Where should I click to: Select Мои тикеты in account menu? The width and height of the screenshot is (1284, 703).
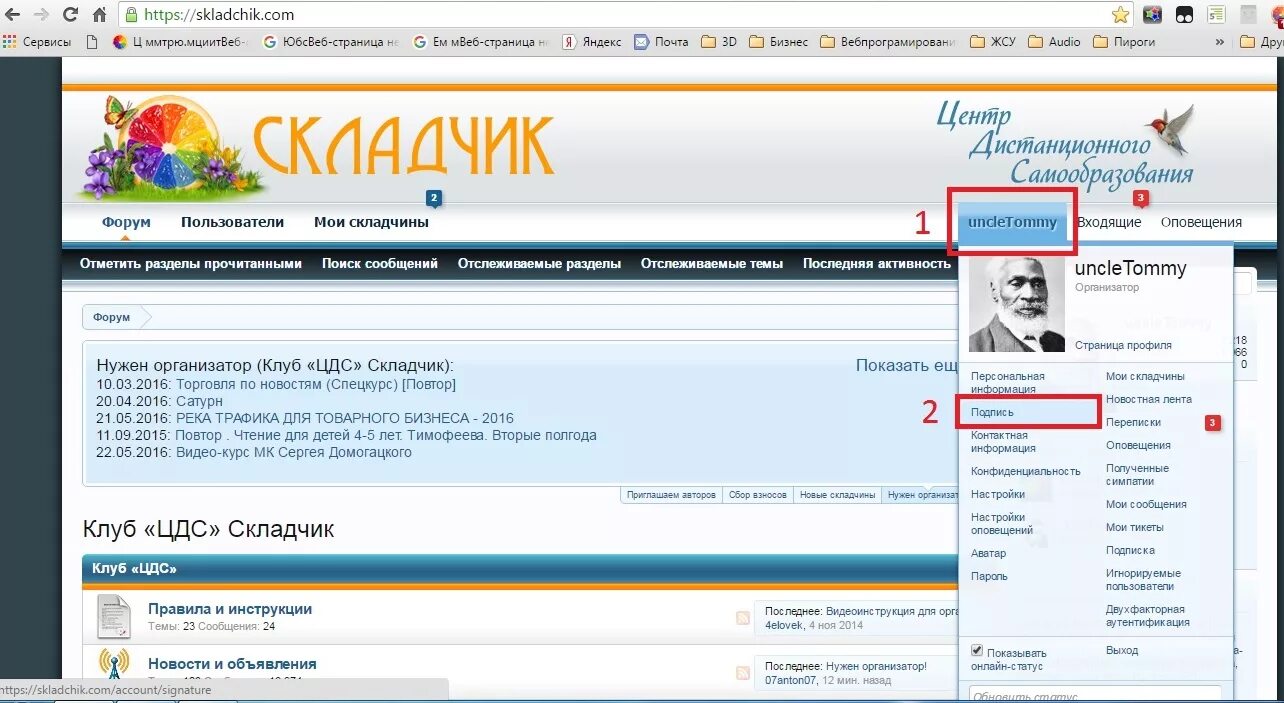[x=1134, y=527]
